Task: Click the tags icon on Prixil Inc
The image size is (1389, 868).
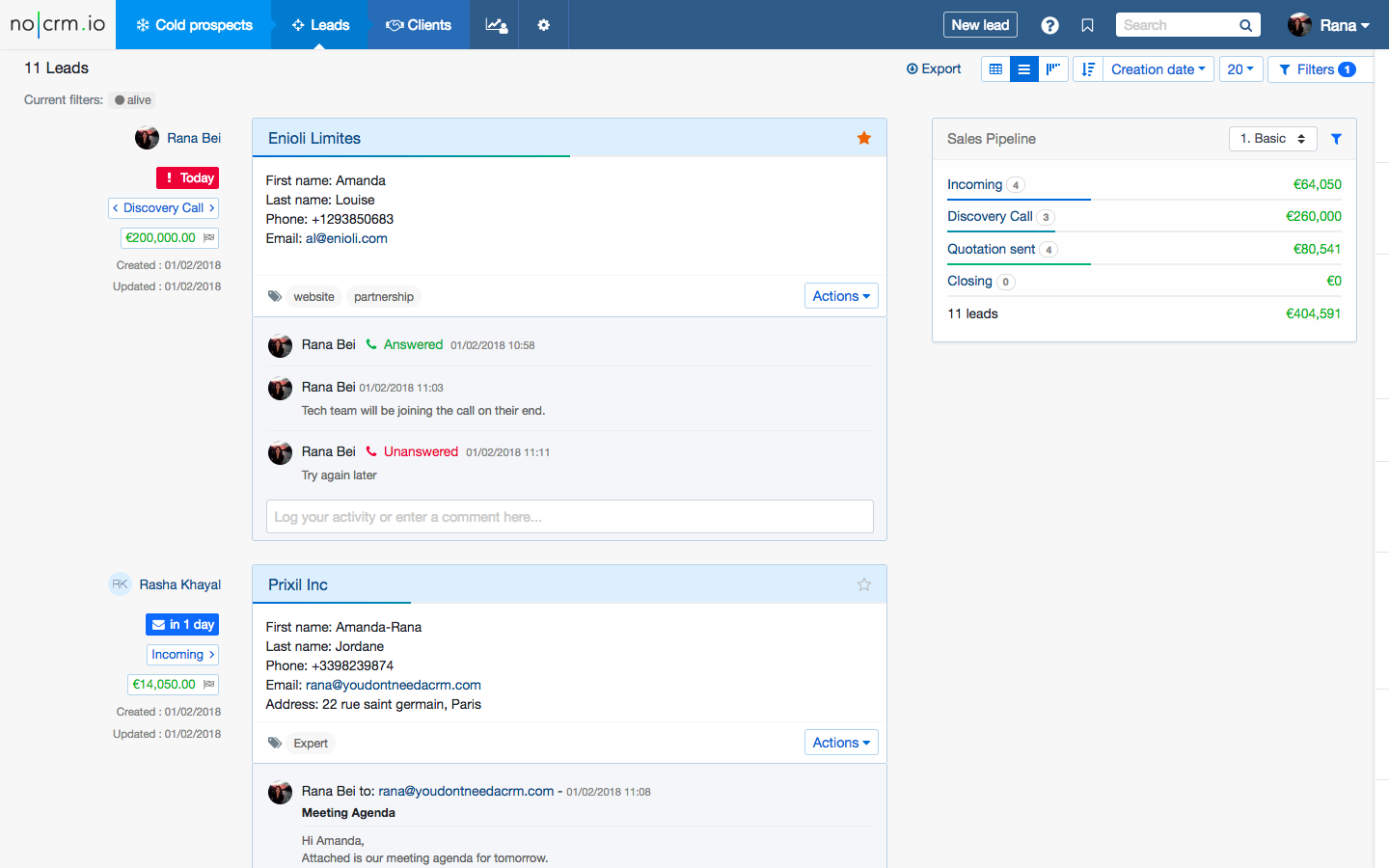Action: click(x=275, y=744)
